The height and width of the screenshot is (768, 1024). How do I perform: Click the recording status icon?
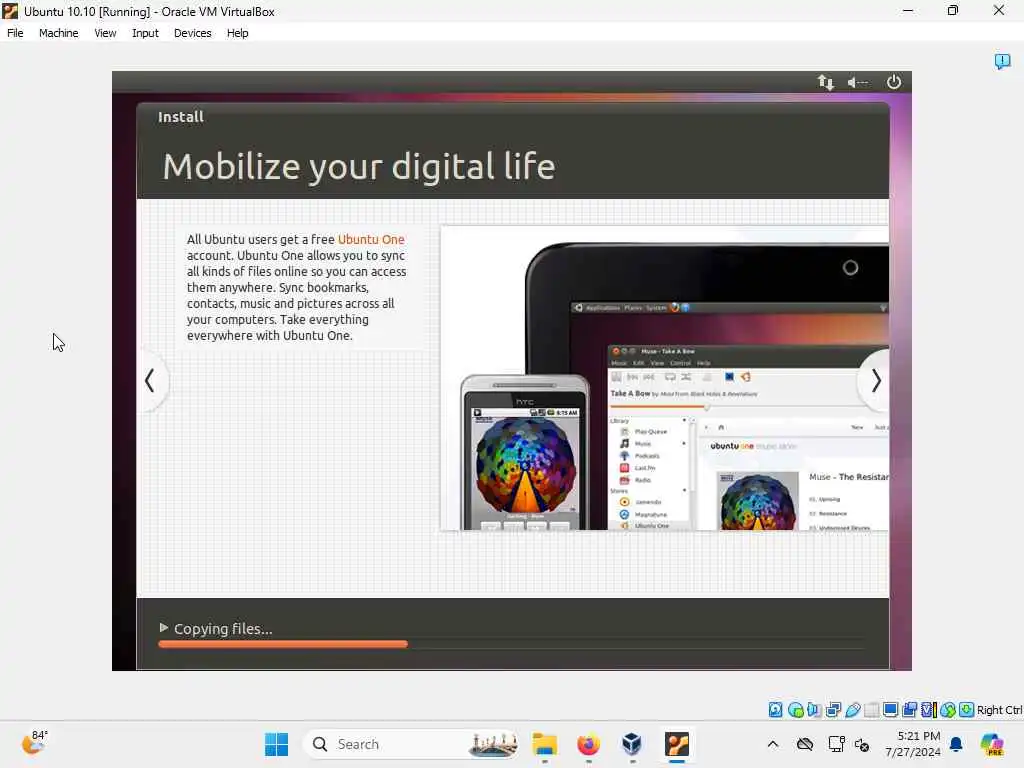coord(909,710)
